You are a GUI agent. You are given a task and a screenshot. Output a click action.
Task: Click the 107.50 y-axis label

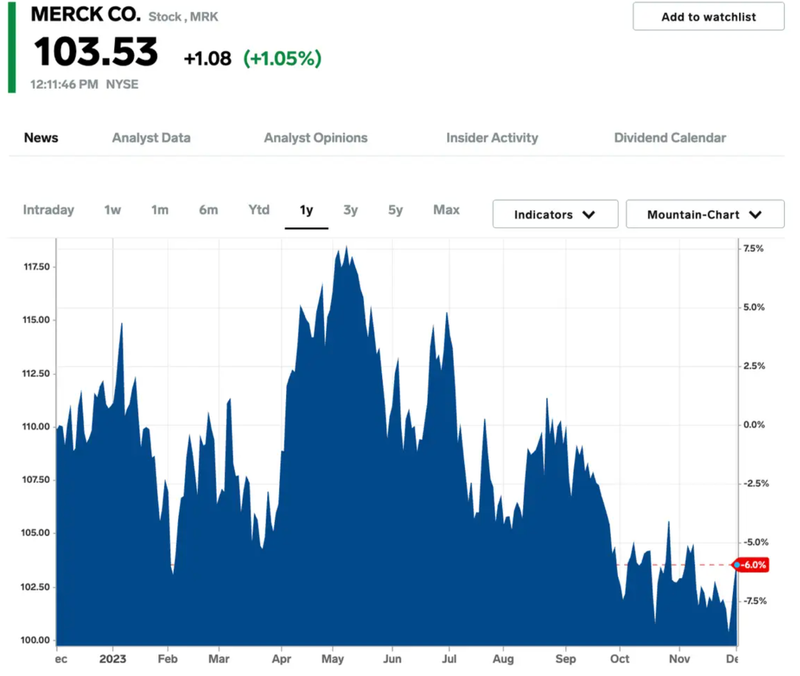36,480
